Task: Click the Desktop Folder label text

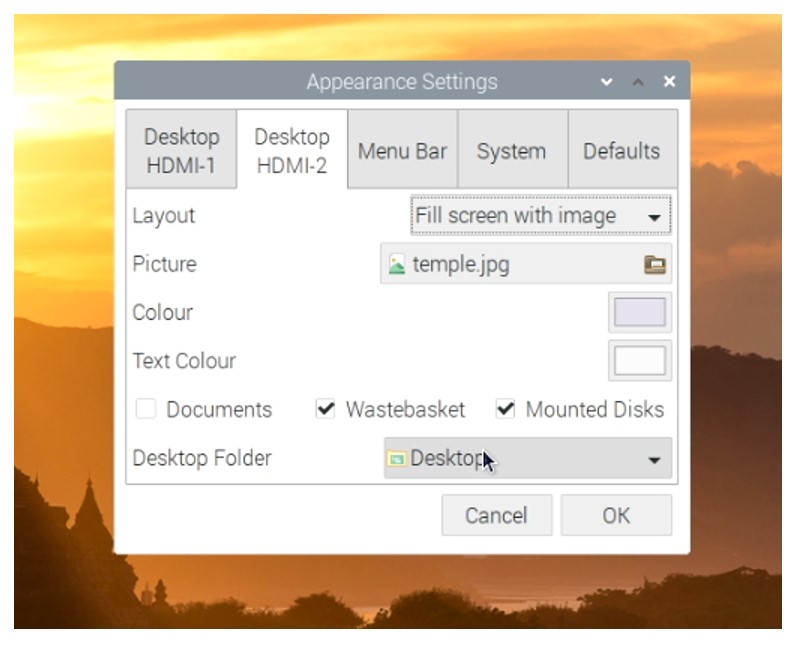Action: coord(202,458)
